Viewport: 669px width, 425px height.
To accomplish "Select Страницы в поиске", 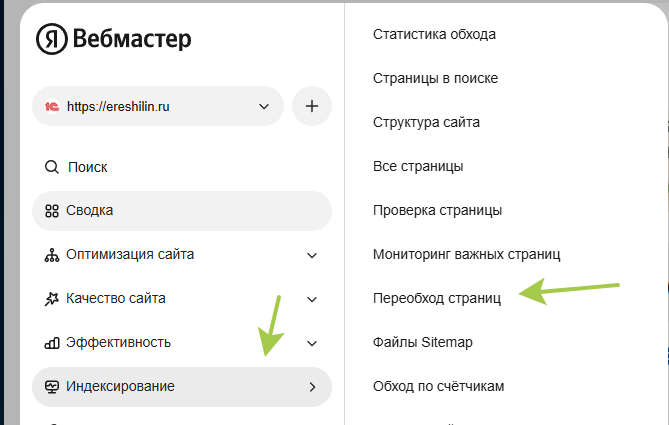I will (435, 78).
